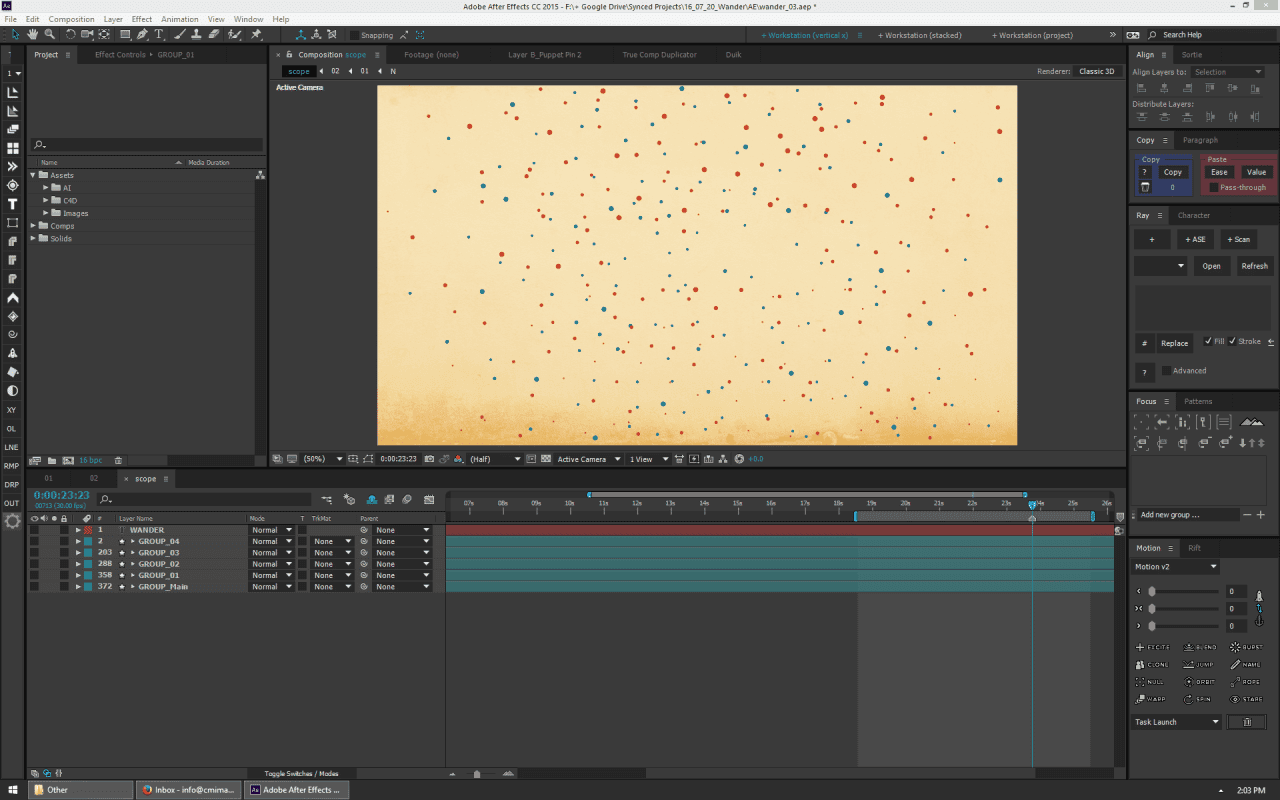Viewport: 1280px width, 800px height.
Task: Click the Replace button in the Ray panel
Action: click(x=1175, y=342)
